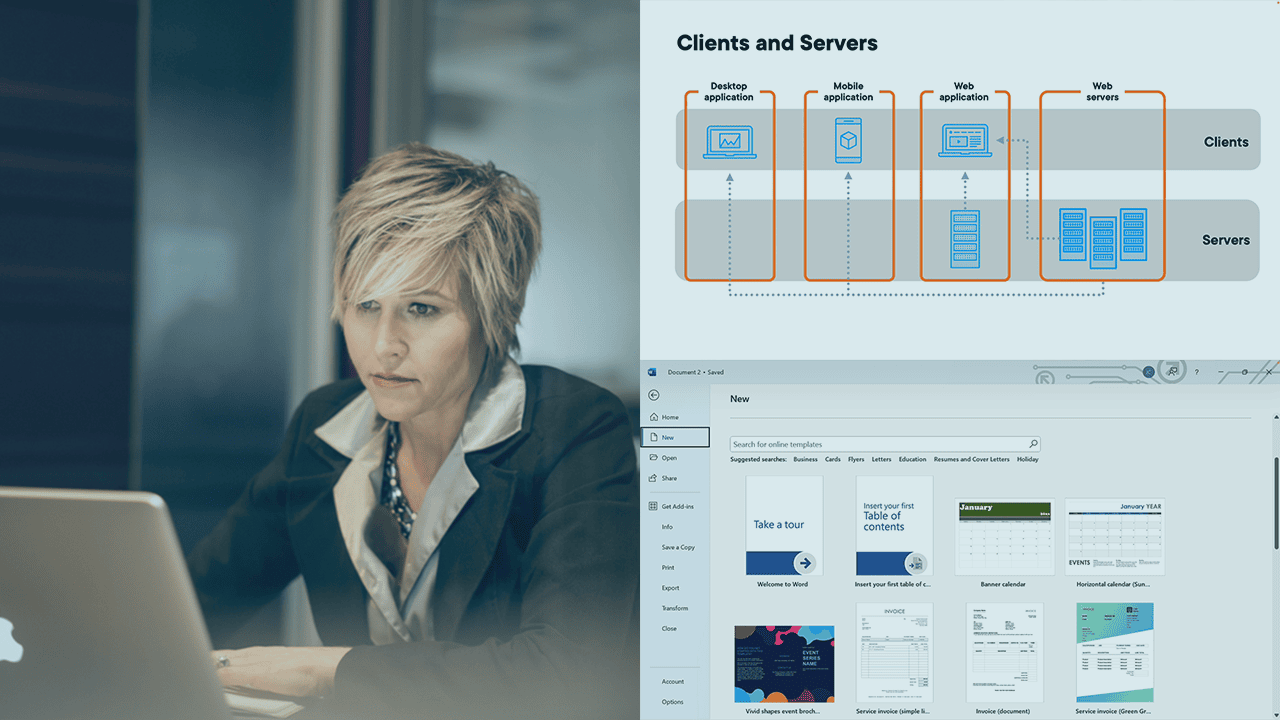The image size is (1280, 720).
Task: Go to Home in backstage sidebar
Action: click(x=669, y=417)
